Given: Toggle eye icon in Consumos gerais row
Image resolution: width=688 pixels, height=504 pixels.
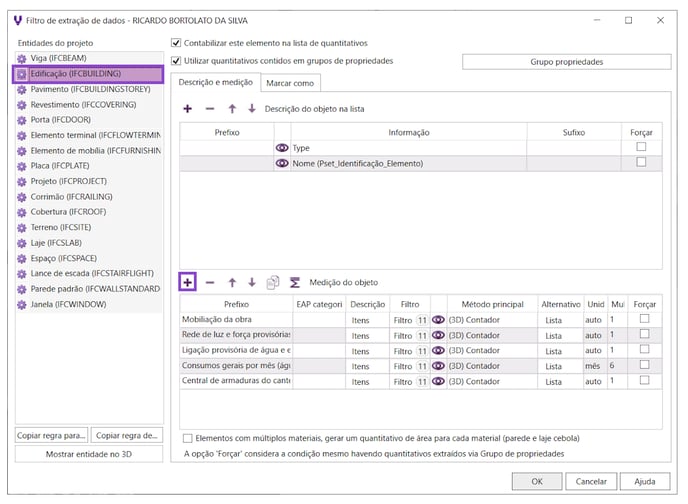Looking at the screenshot, I should click(438, 365).
